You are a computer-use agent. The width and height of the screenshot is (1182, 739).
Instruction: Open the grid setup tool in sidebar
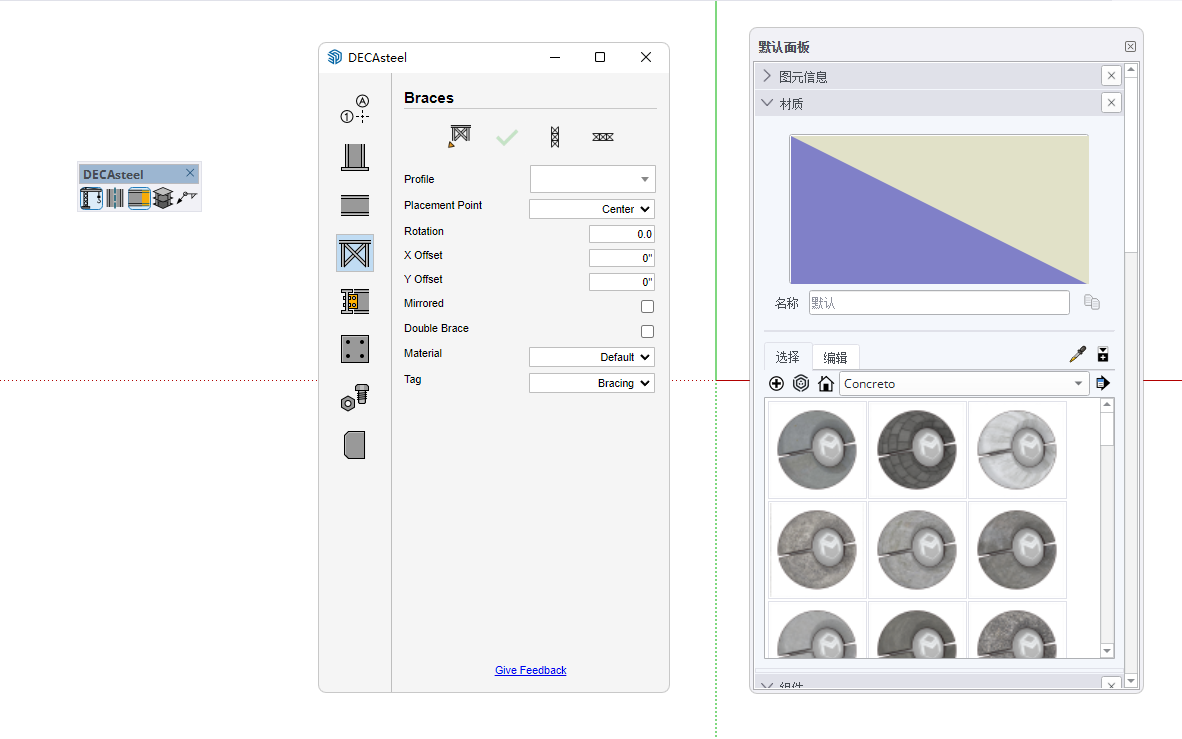[x=355, y=109]
